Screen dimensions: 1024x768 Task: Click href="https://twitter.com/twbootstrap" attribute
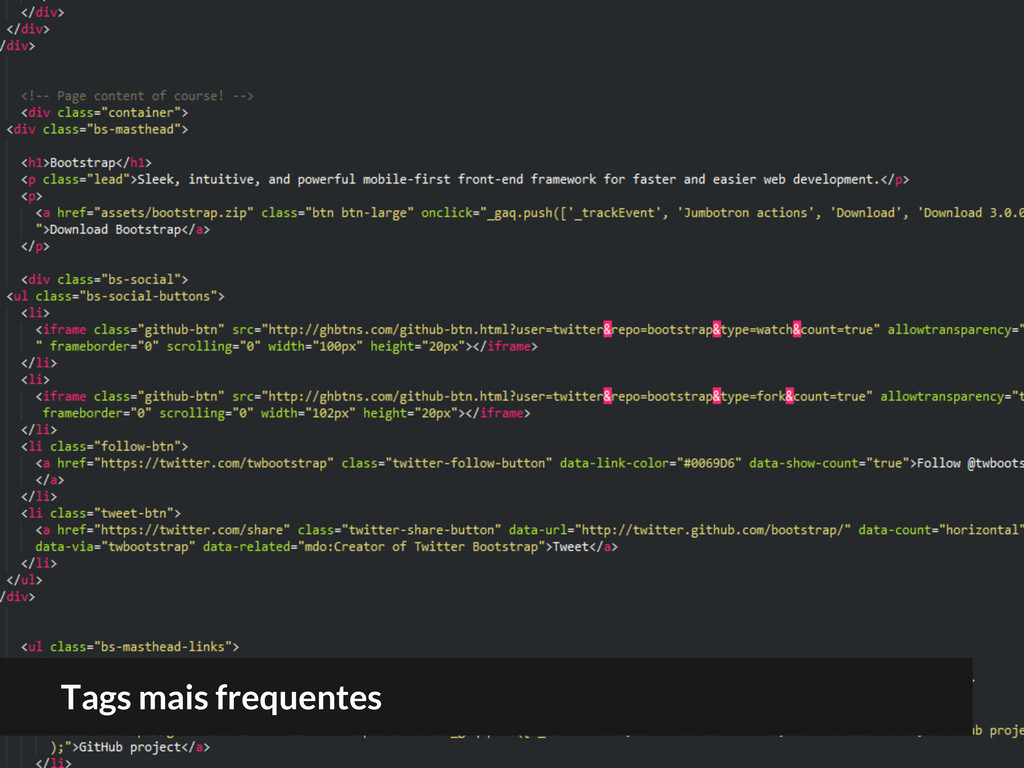pos(195,463)
